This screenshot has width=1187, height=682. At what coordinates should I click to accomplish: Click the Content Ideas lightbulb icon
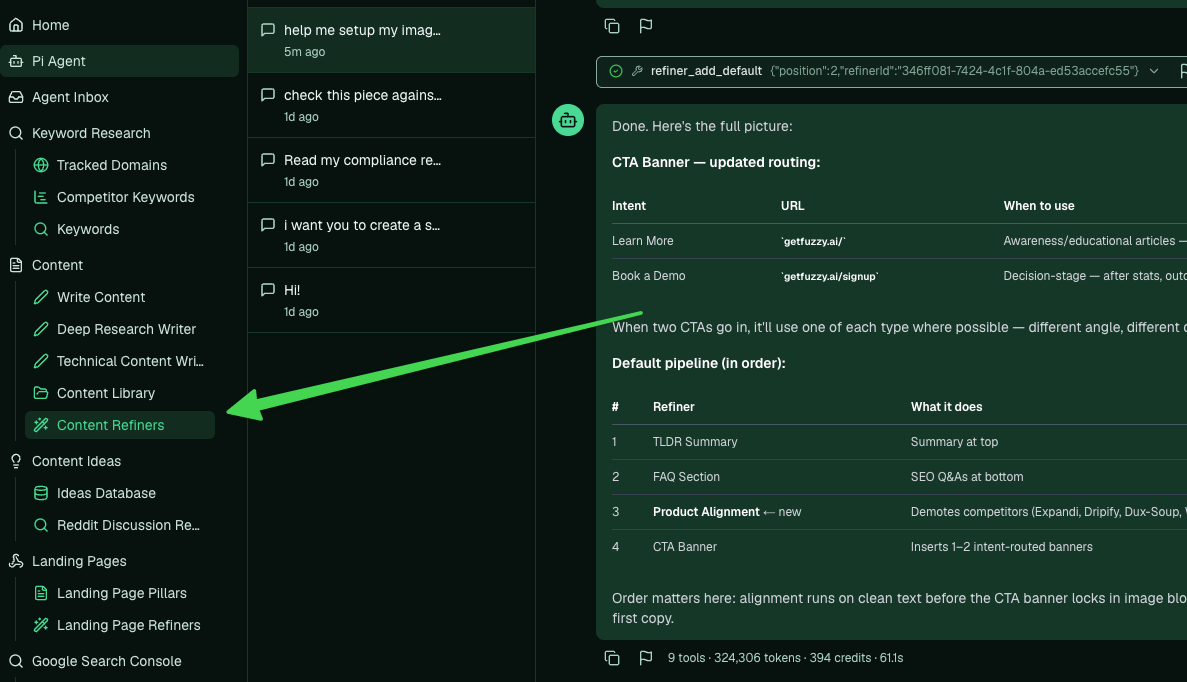point(16,461)
